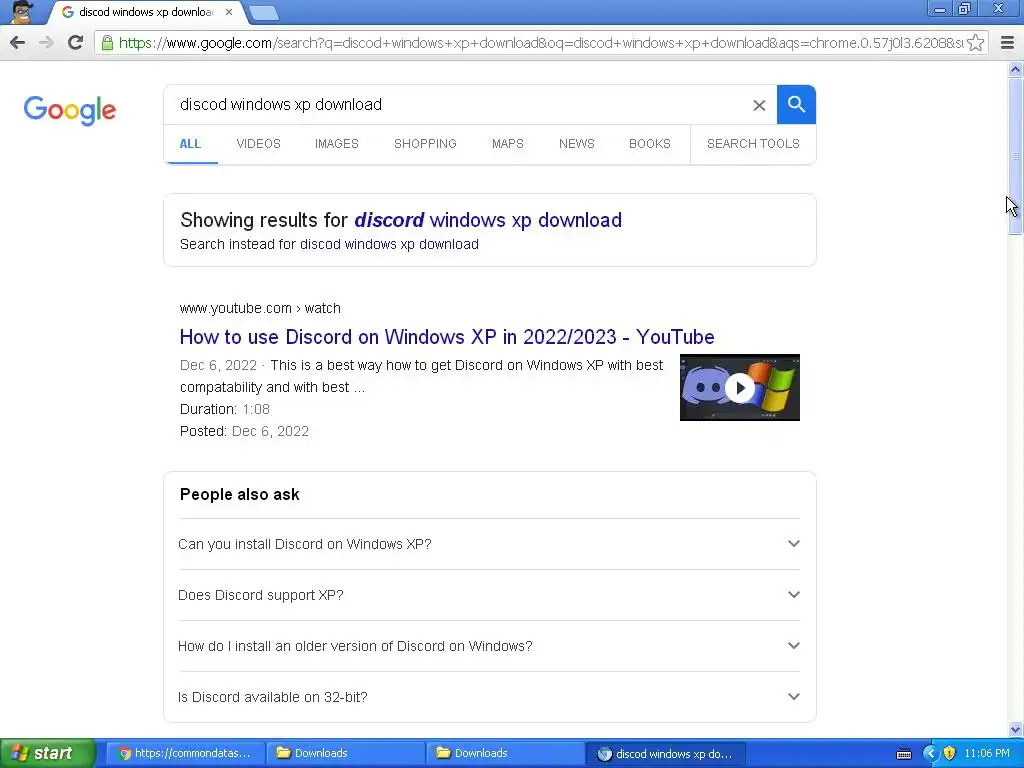The image size is (1024, 768).
Task: Expand 'How do I install an older version' question
Action: [489, 646]
